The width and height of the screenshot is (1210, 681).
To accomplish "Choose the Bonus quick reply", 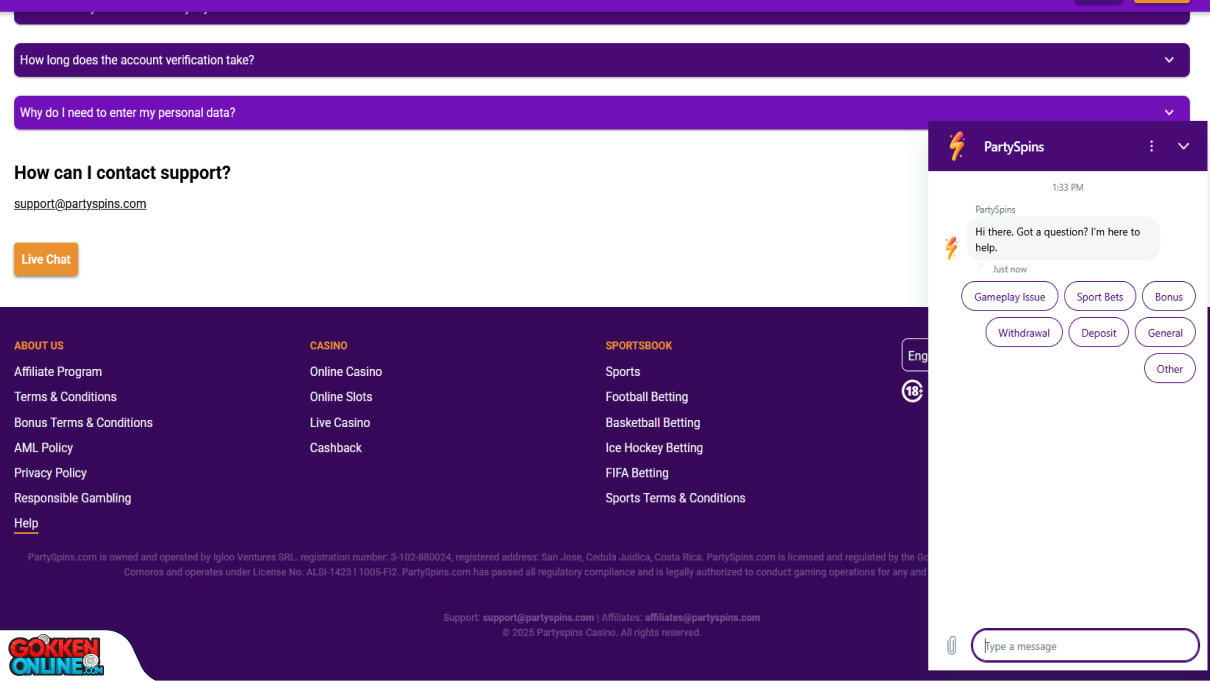I will [1168, 297].
